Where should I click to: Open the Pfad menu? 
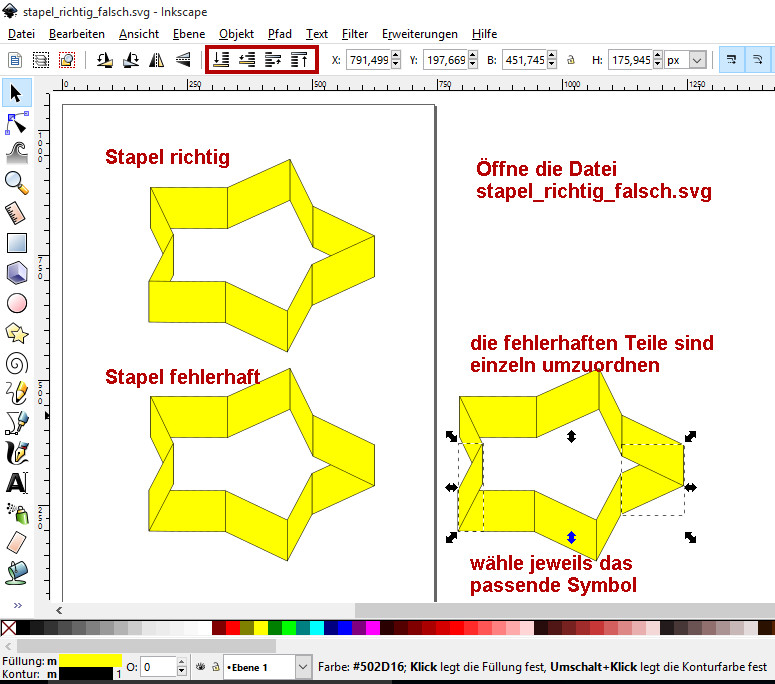(x=280, y=34)
